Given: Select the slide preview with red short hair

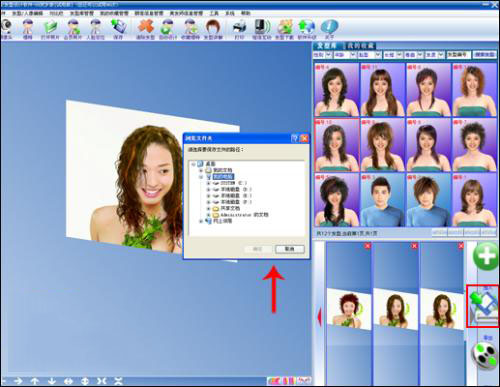Looking at the screenshot, I should click(349, 308).
